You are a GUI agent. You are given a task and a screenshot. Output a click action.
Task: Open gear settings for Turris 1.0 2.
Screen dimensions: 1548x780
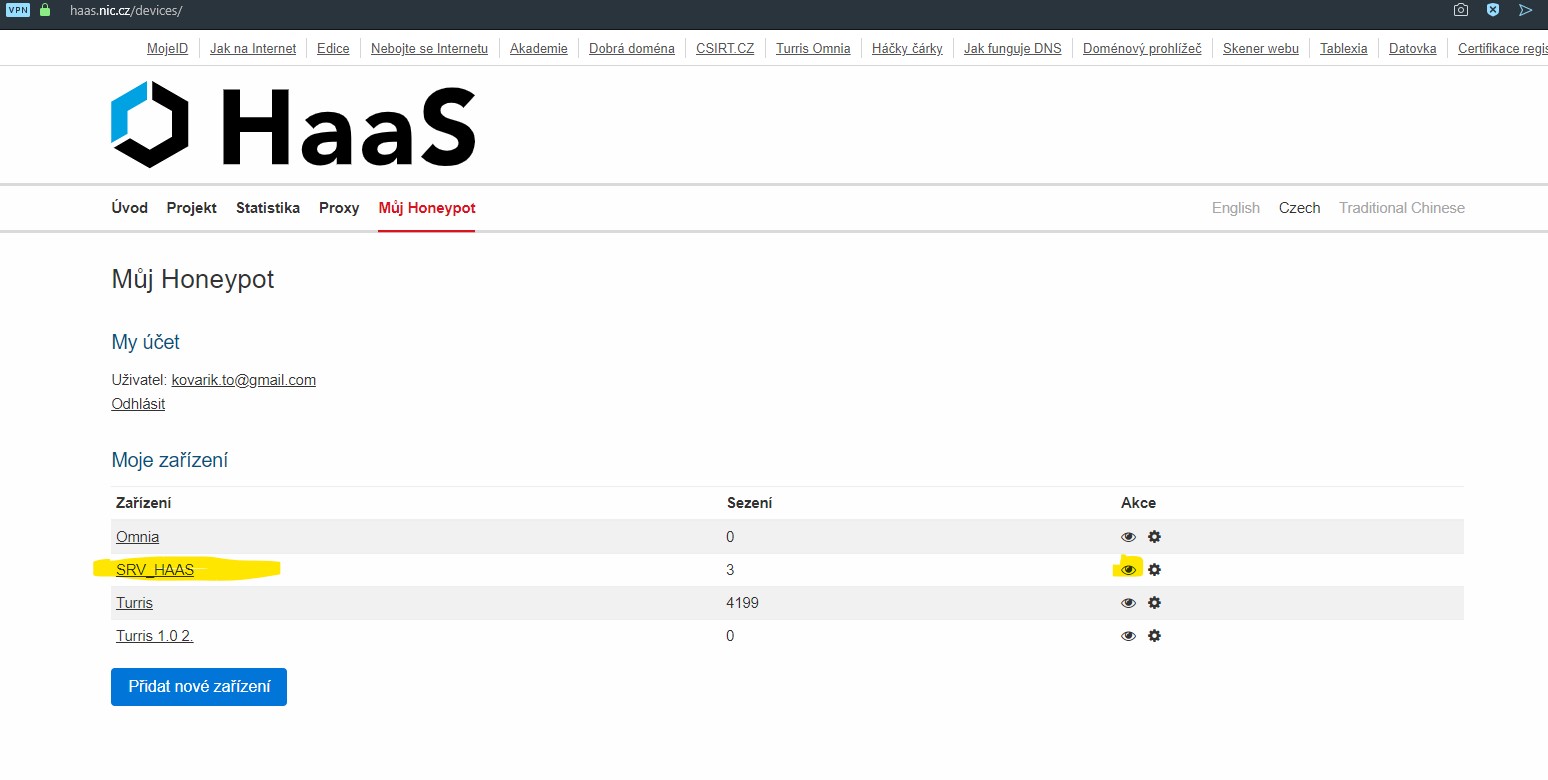tap(1154, 636)
